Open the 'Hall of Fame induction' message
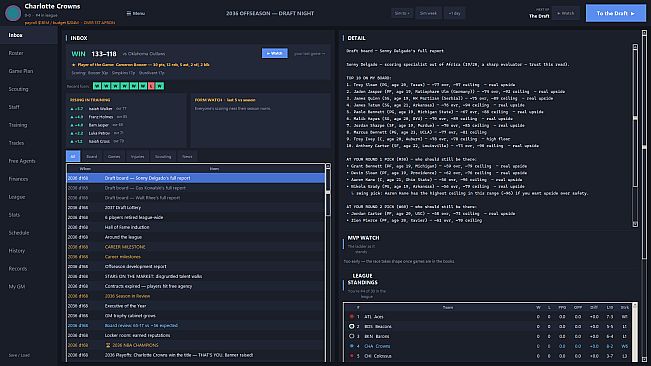Screen dimensions: 651x366 pyautogui.click(x=196, y=227)
